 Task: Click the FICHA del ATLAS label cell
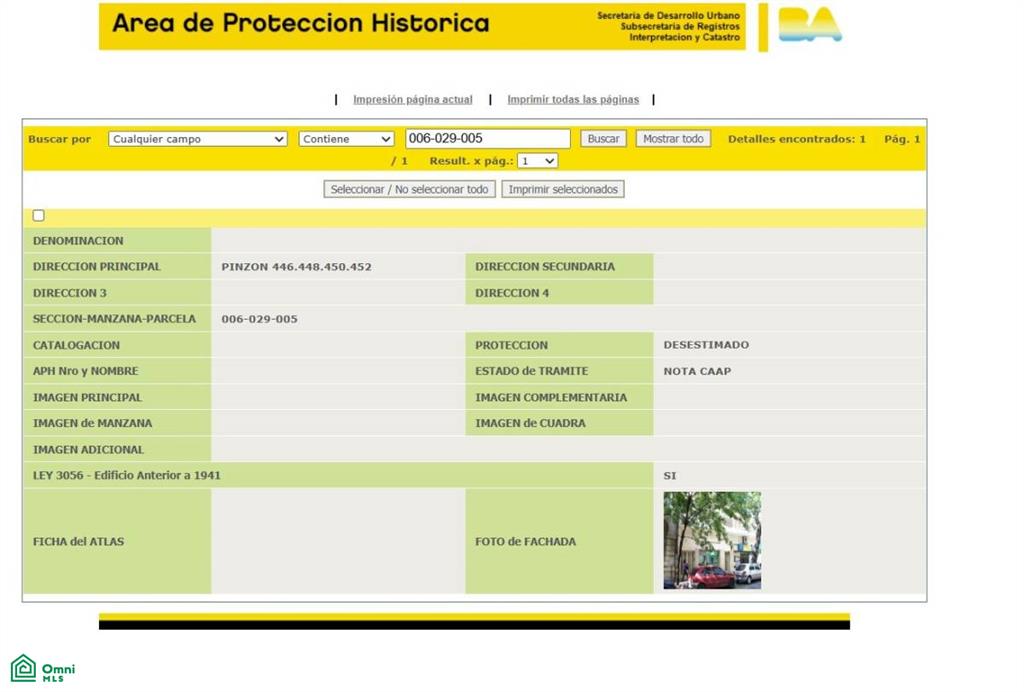(x=118, y=541)
